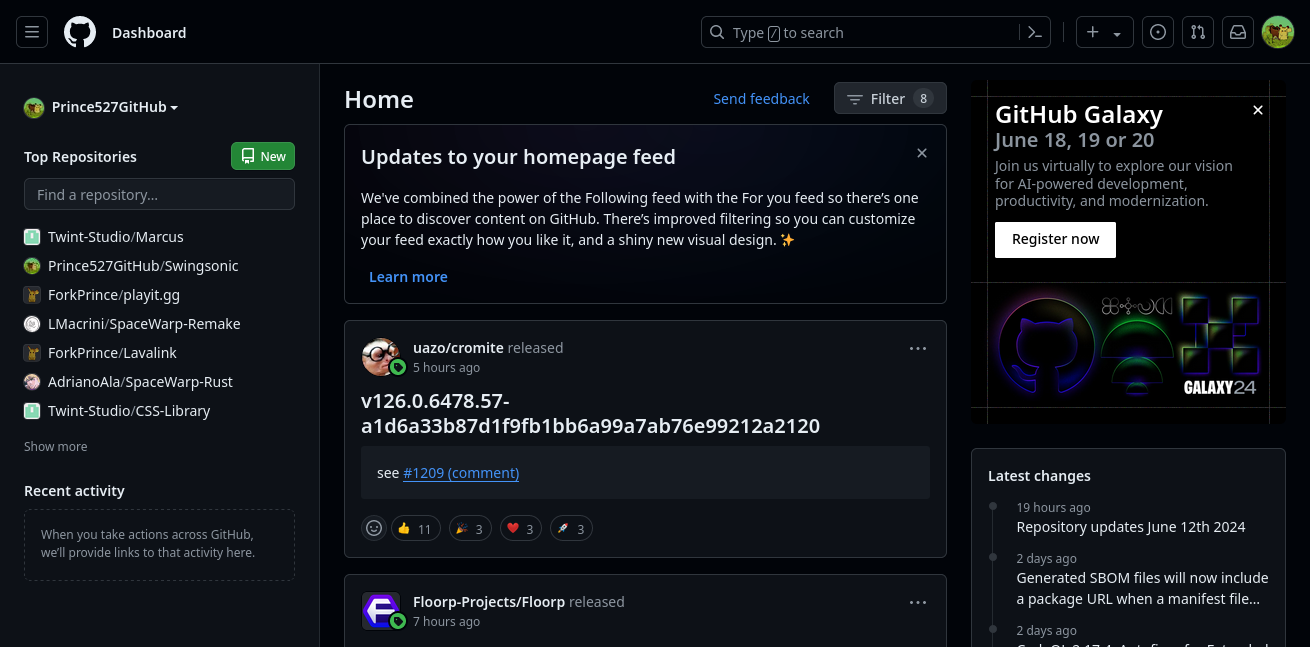Open the Issues icon in header
Viewport: 1310px width, 647px height.
click(x=1158, y=32)
